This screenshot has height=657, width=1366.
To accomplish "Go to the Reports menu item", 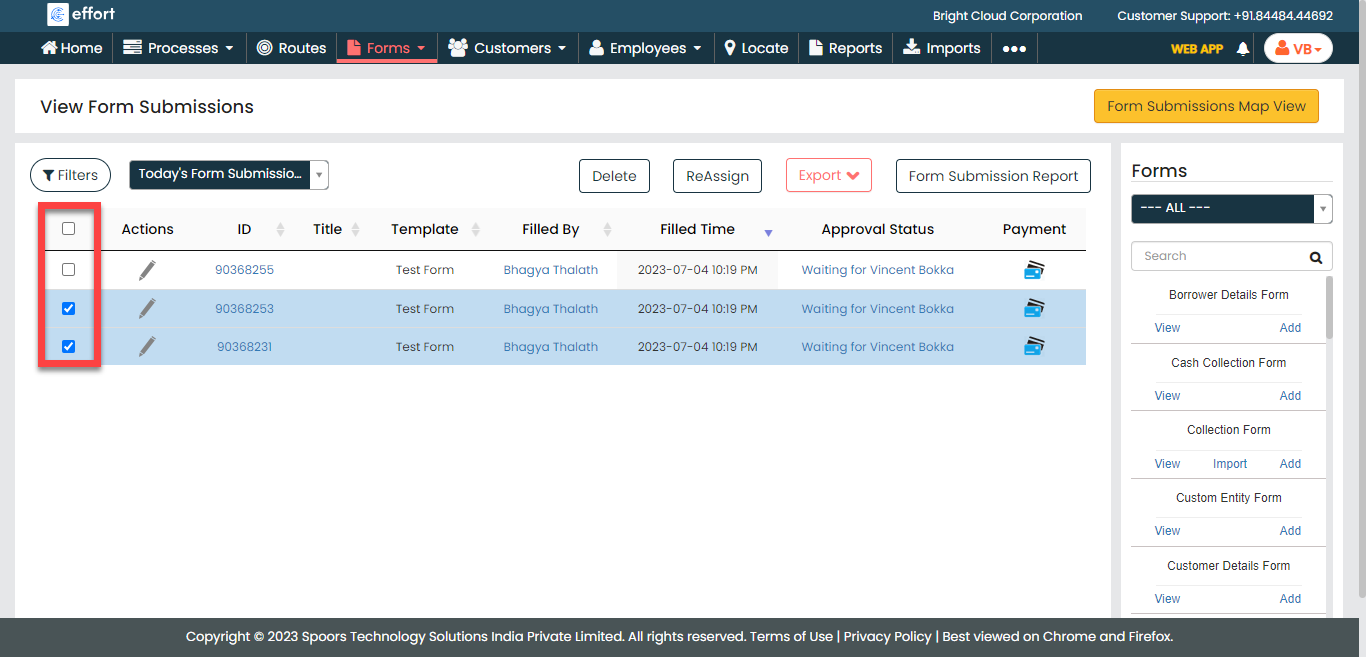I will (x=845, y=48).
